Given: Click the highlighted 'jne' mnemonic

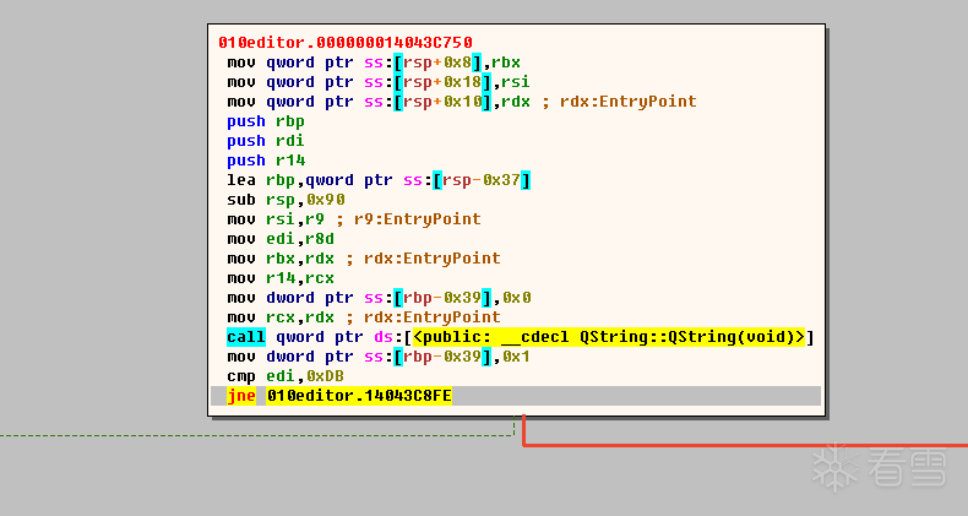Looking at the screenshot, I should [241, 396].
